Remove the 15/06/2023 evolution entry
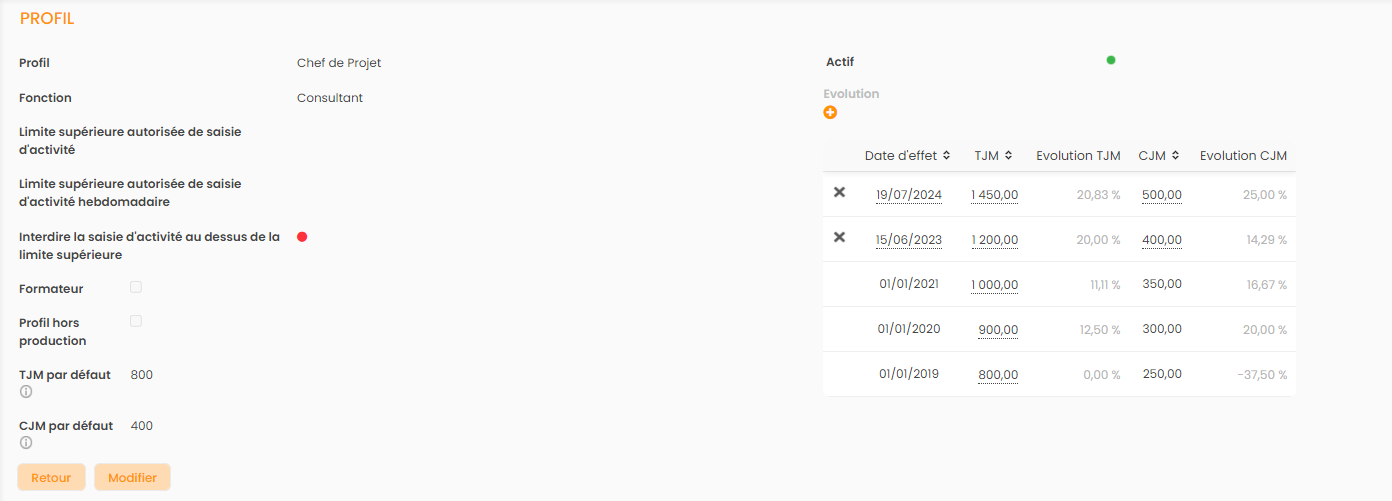 click(x=840, y=237)
